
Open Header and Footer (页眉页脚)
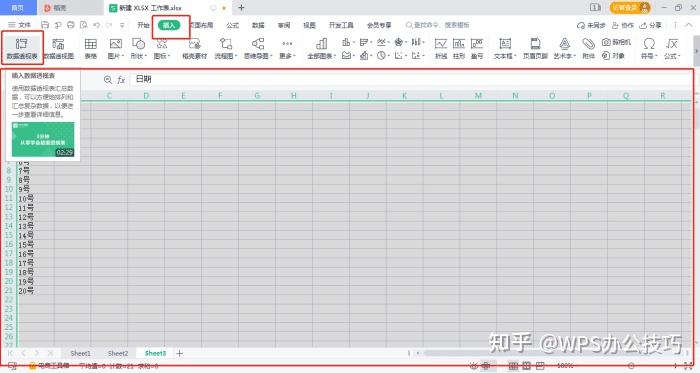535,48
